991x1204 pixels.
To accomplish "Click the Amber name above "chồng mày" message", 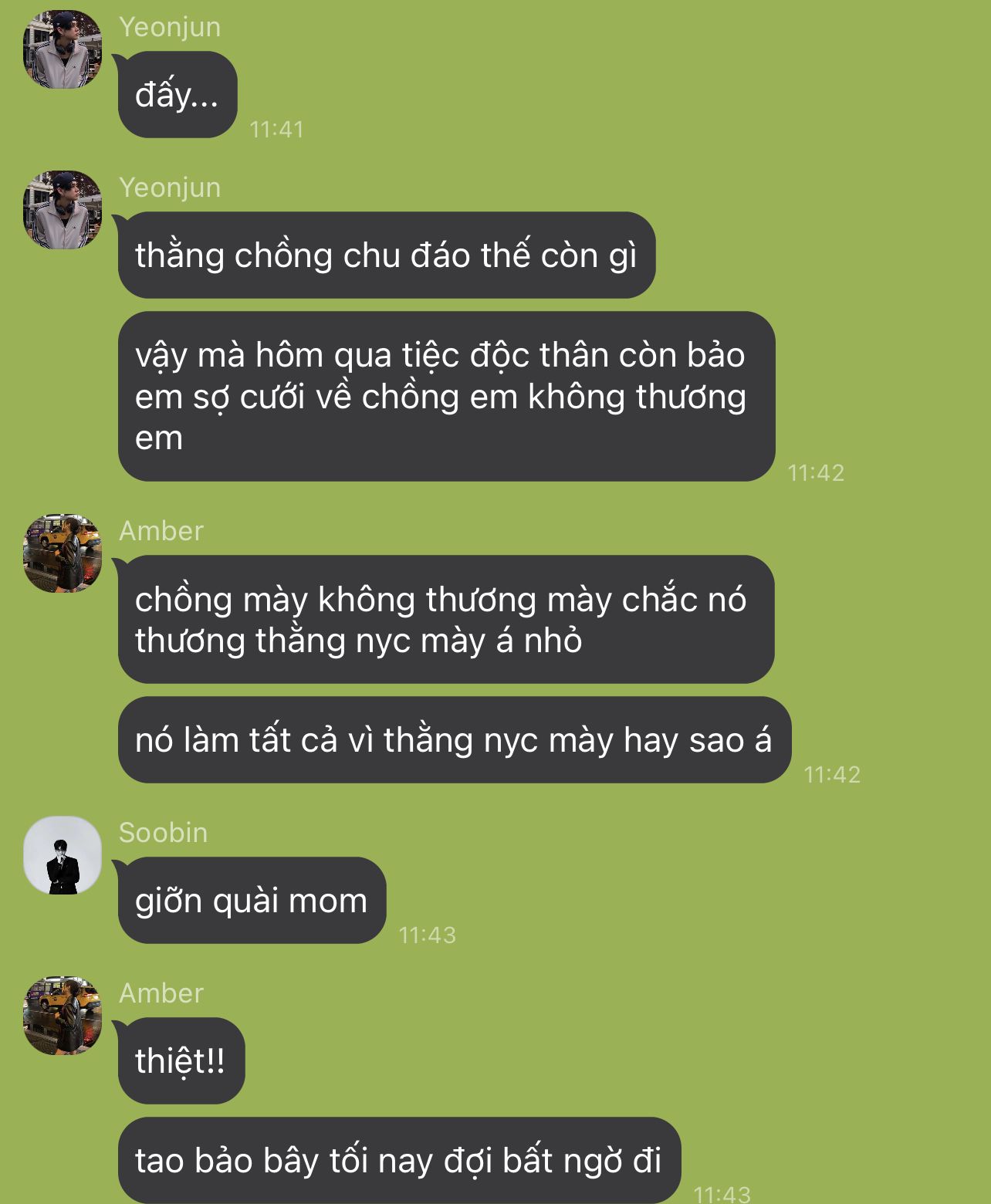I will coord(161,531).
